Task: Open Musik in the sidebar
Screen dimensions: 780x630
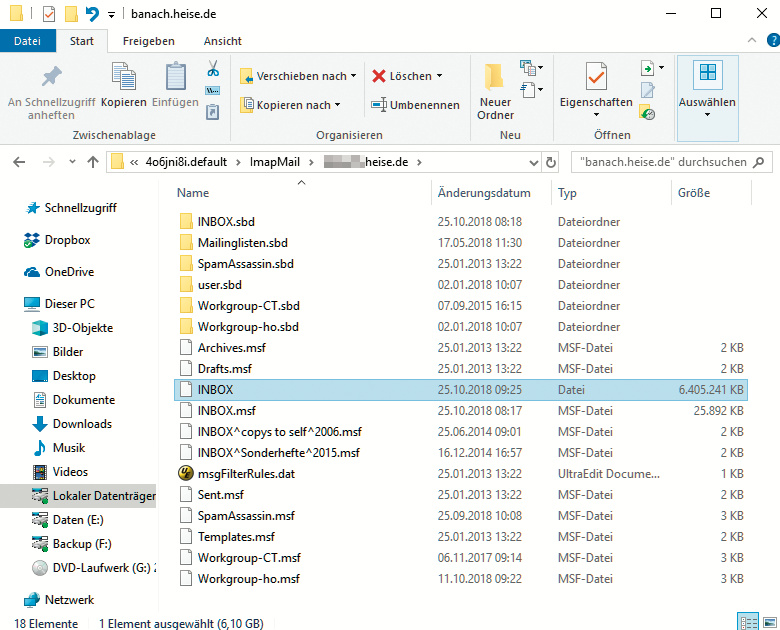Action: (58, 448)
